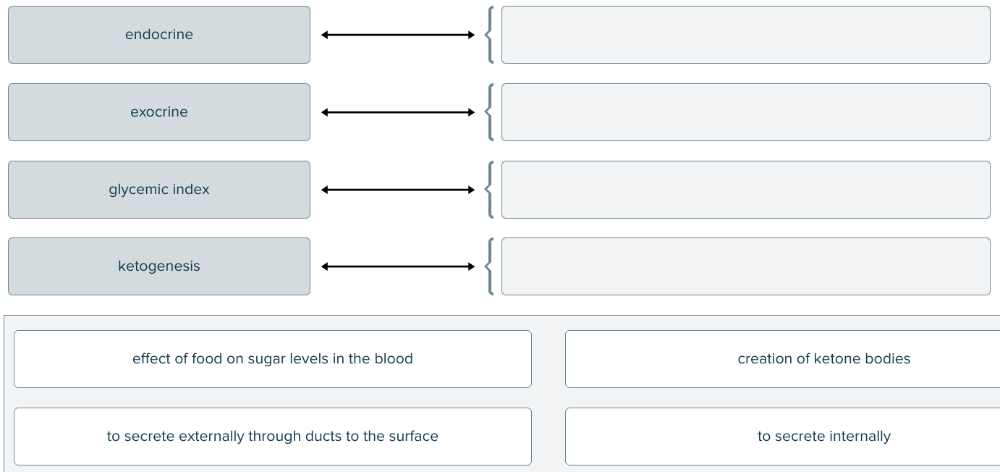The height and width of the screenshot is (472, 1000).
Task: Choose the "to secrete internally" card
Action: pyautogui.click(x=782, y=436)
